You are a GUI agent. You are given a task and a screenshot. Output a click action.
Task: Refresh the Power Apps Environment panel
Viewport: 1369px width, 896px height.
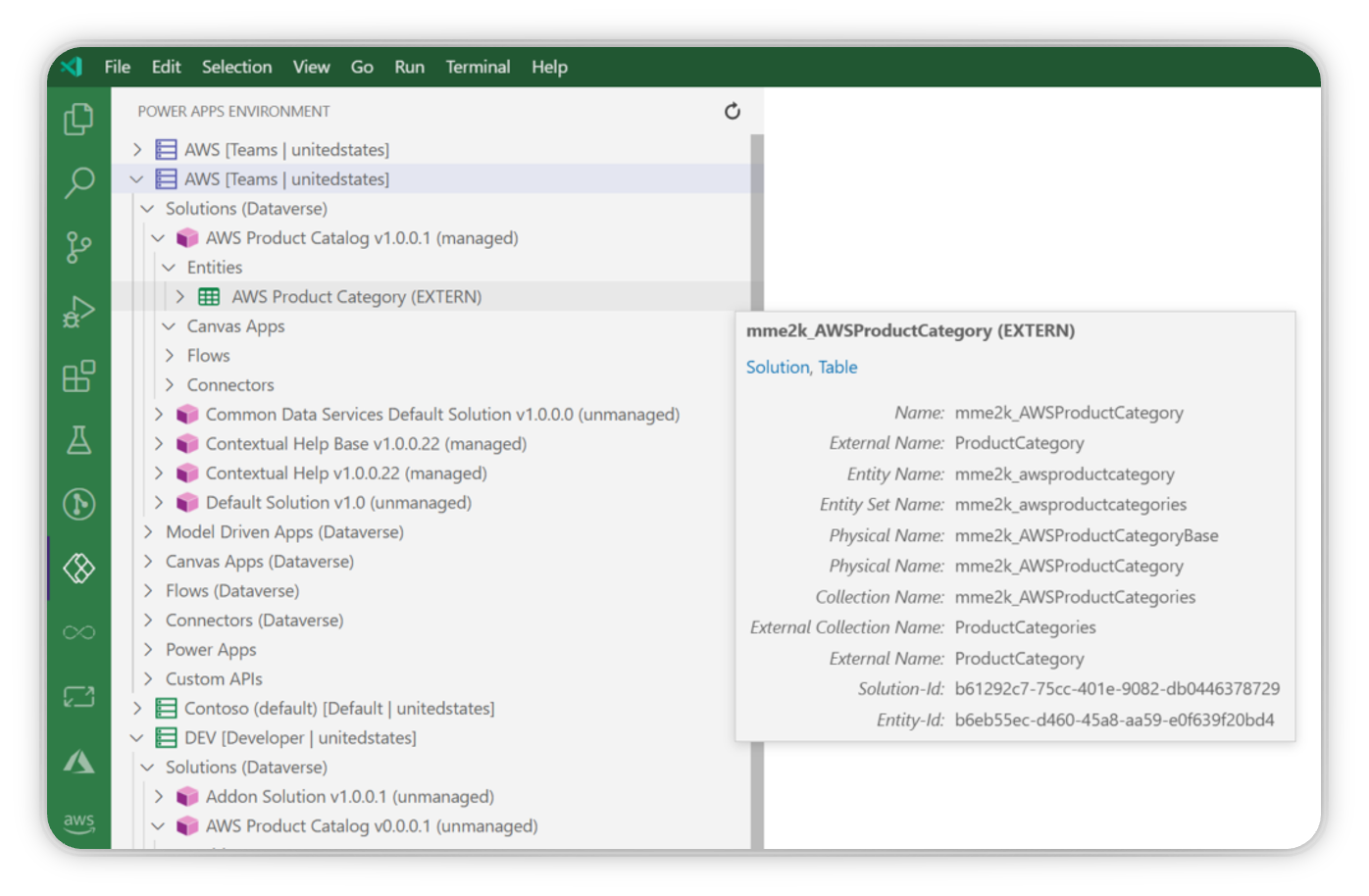click(732, 112)
